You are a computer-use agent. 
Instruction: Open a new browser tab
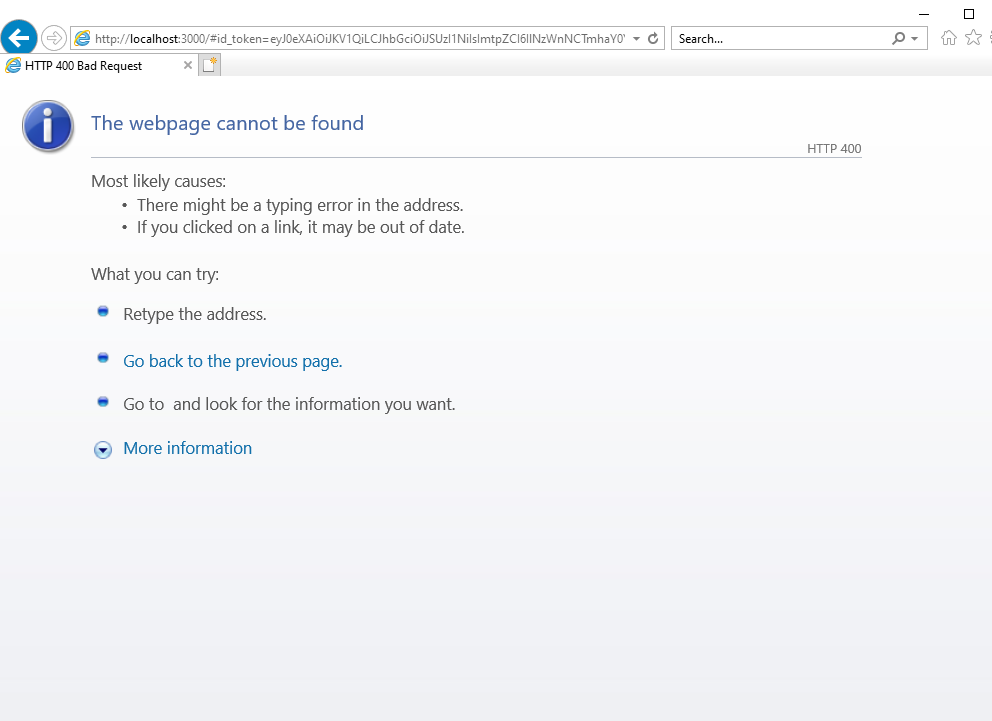(208, 64)
